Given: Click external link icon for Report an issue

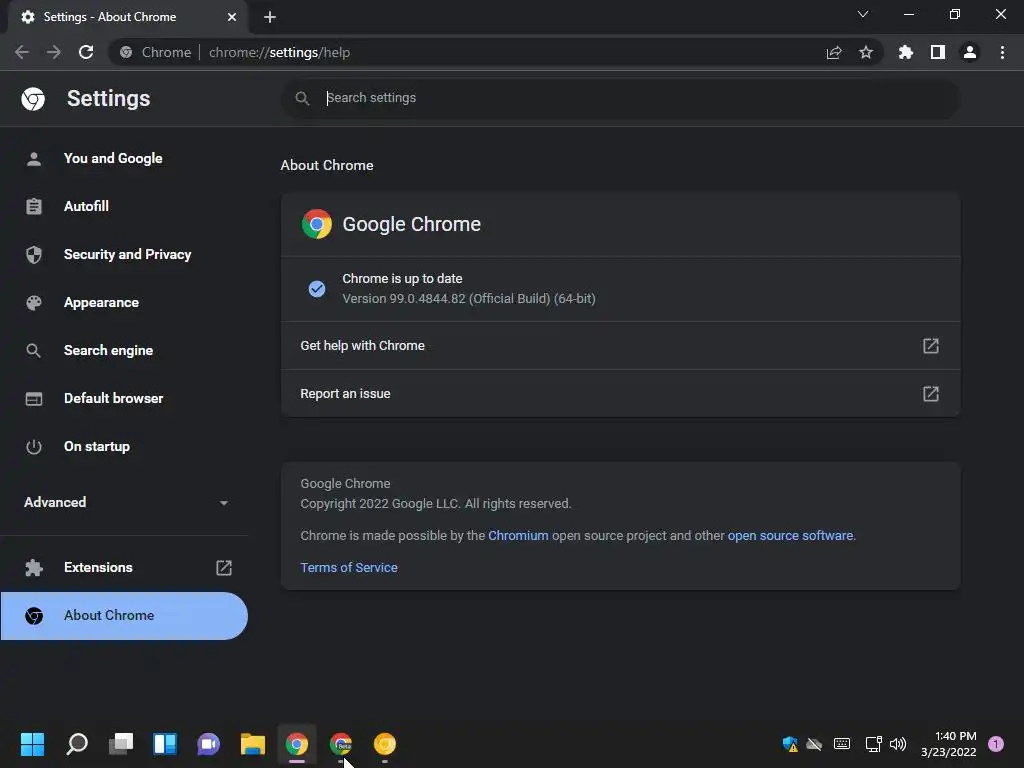Looking at the screenshot, I should (931, 394).
